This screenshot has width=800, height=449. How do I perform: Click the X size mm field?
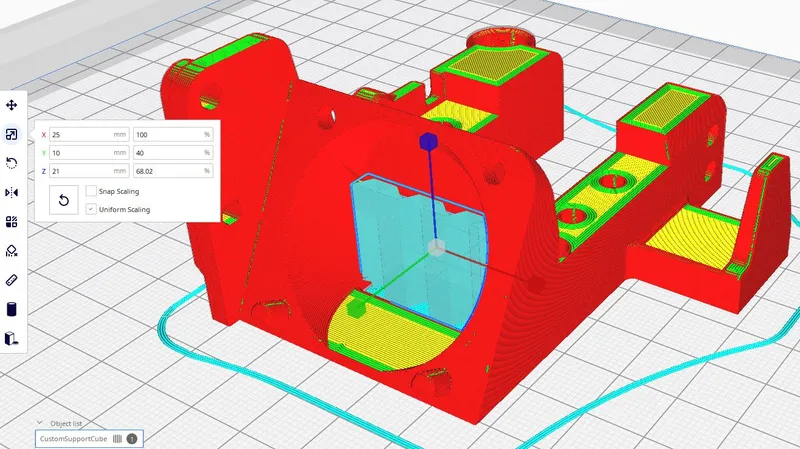click(x=82, y=134)
